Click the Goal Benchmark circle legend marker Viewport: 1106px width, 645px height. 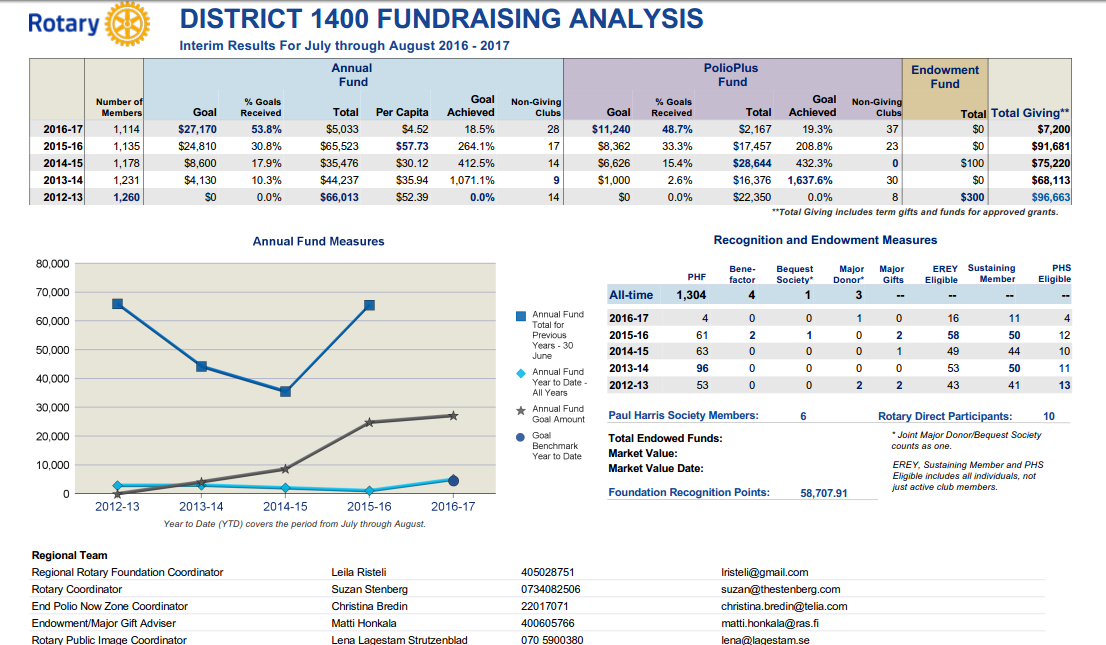pyautogui.click(x=521, y=438)
